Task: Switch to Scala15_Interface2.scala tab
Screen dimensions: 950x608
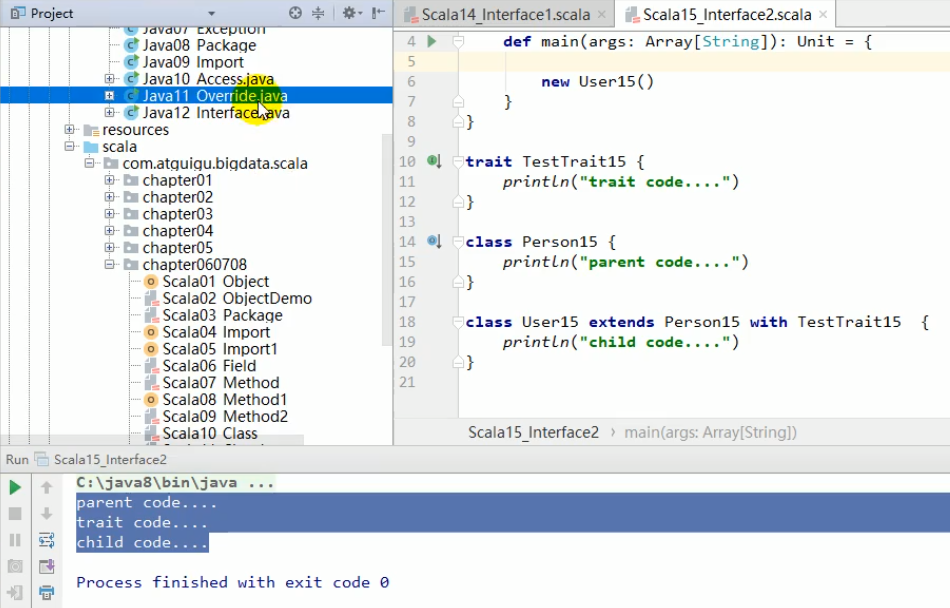Action: (x=726, y=15)
